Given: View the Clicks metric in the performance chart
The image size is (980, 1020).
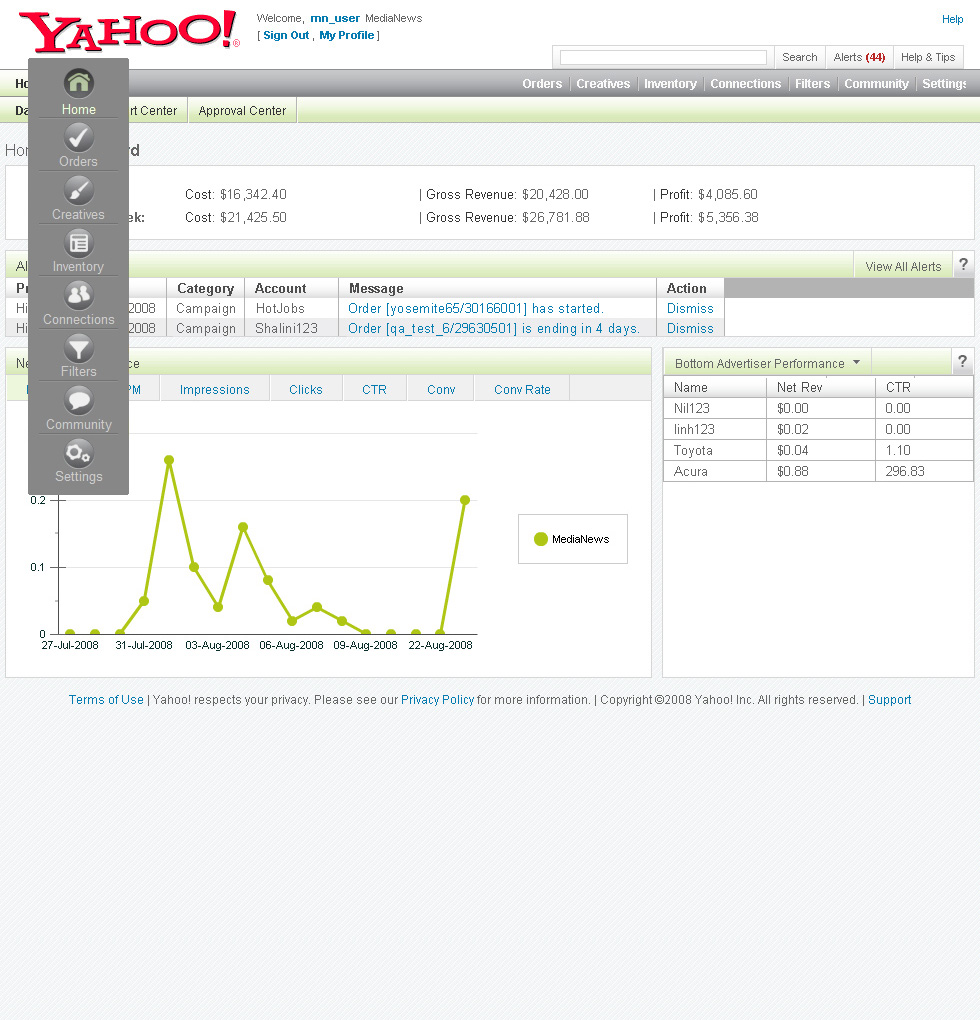Looking at the screenshot, I should click(x=305, y=389).
